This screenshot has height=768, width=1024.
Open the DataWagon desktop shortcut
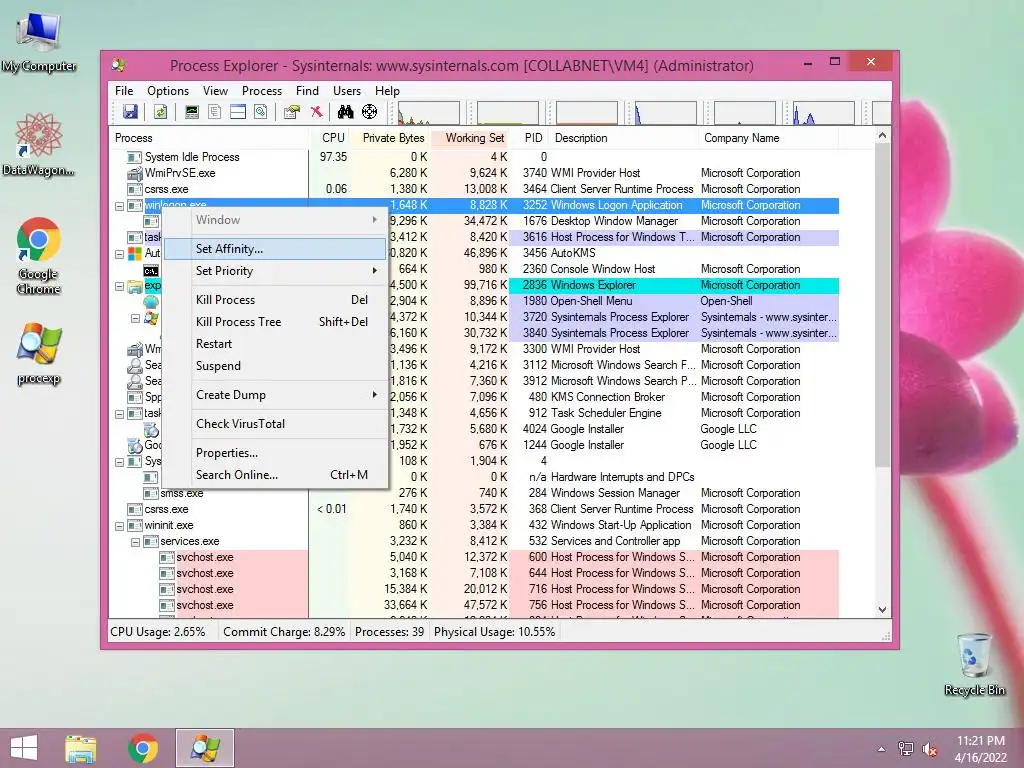pos(39,144)
